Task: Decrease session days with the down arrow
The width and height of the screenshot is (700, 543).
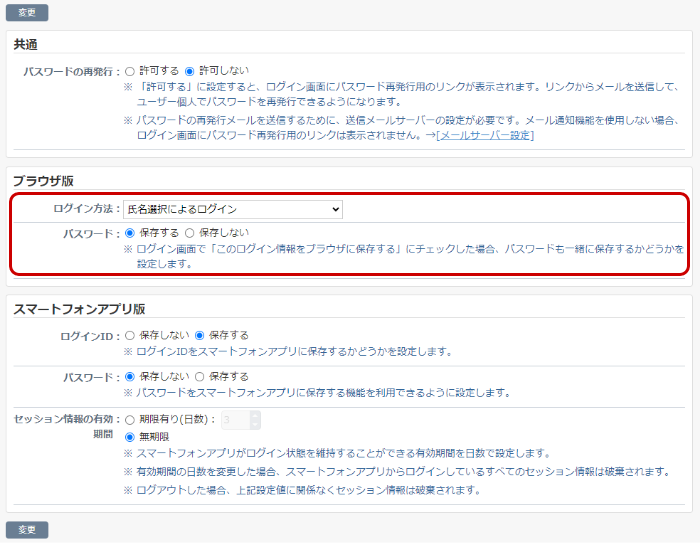Action: 255,425
